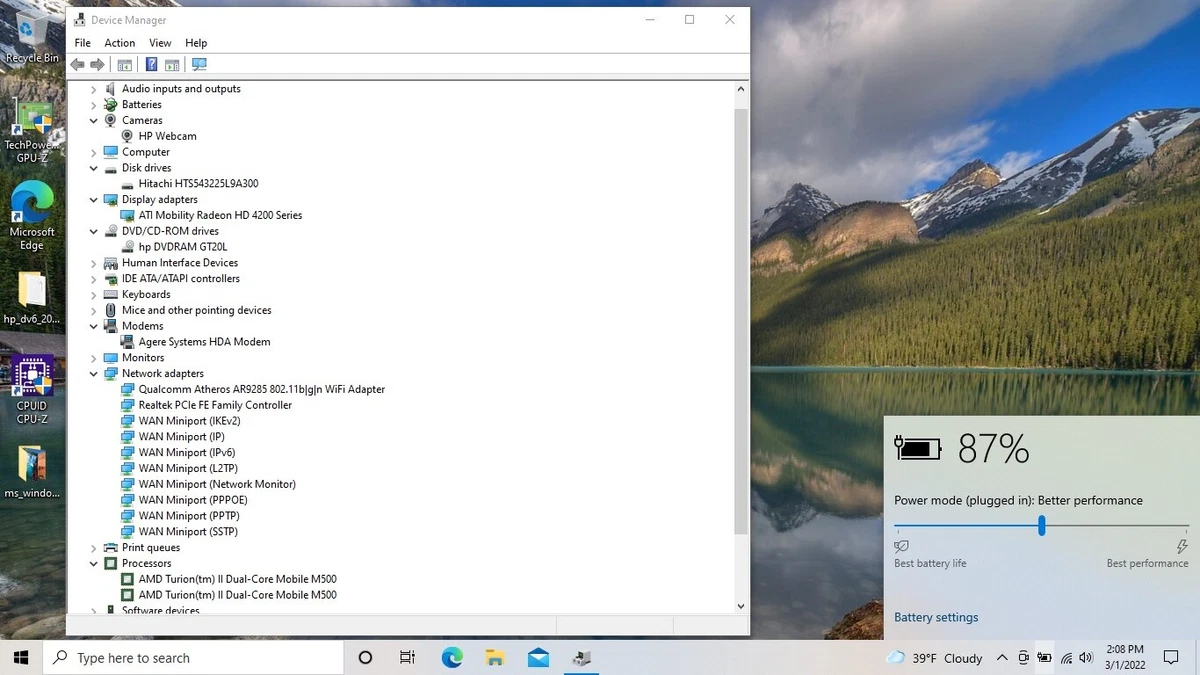Viewport: 1200px width, 675px height.
Task: Launch Microsoft Edge from the taskbar
Action: (x=452, y=658)
